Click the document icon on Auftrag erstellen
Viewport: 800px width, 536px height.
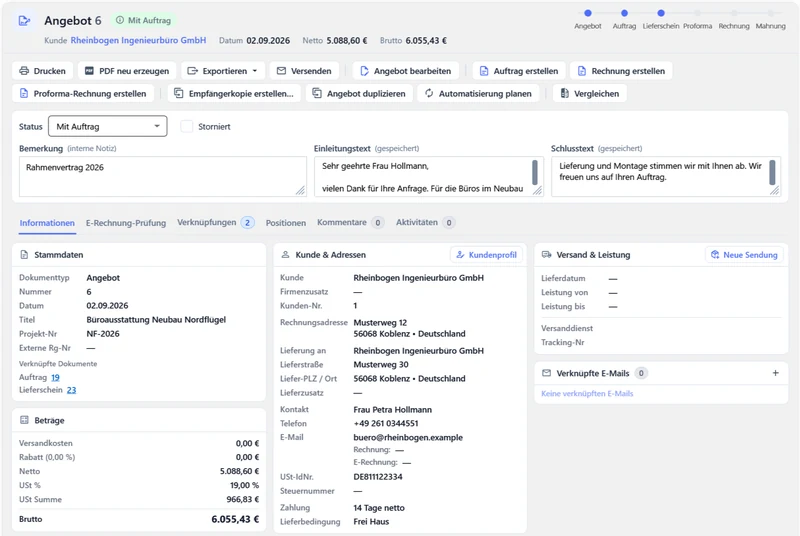pos(484,71)
